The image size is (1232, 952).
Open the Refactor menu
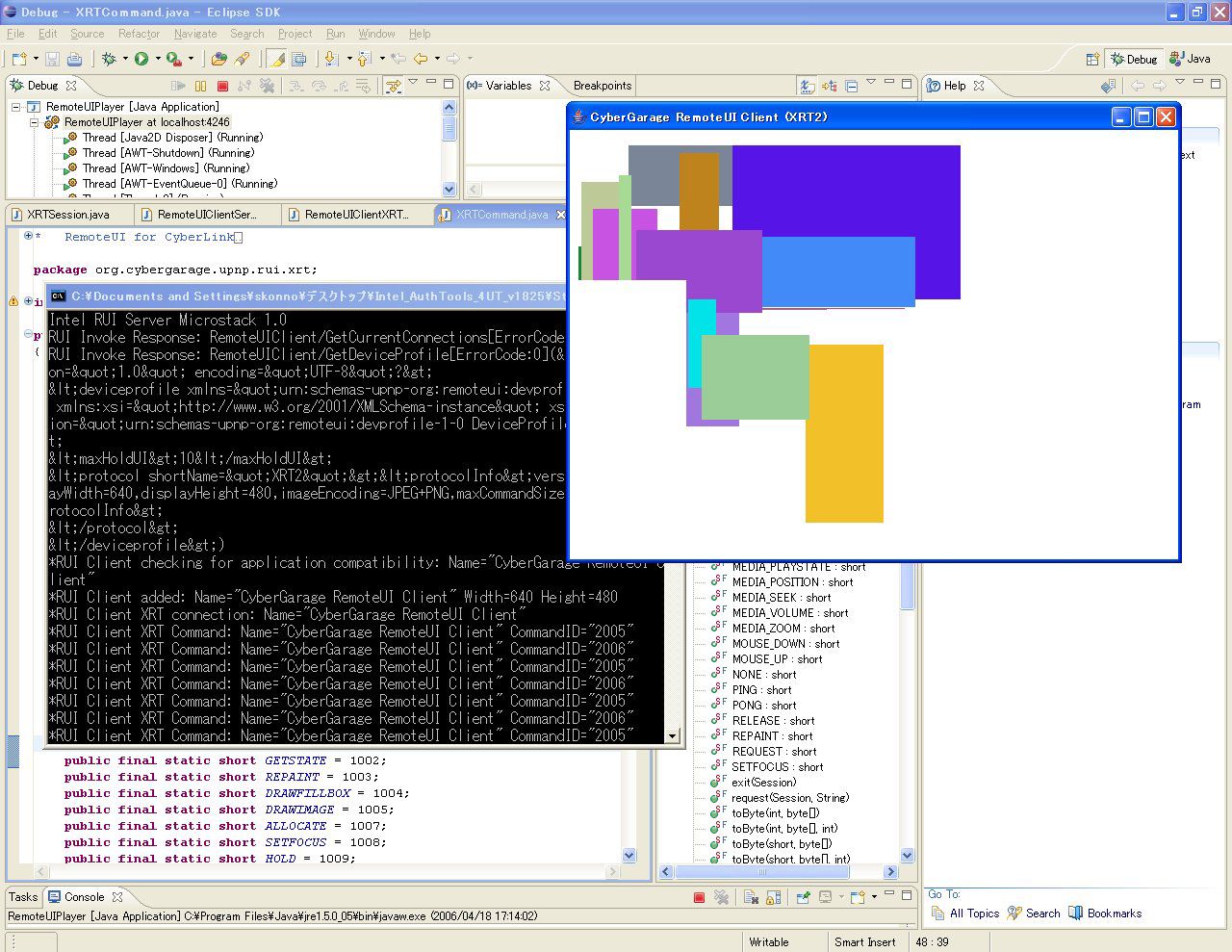139,34
